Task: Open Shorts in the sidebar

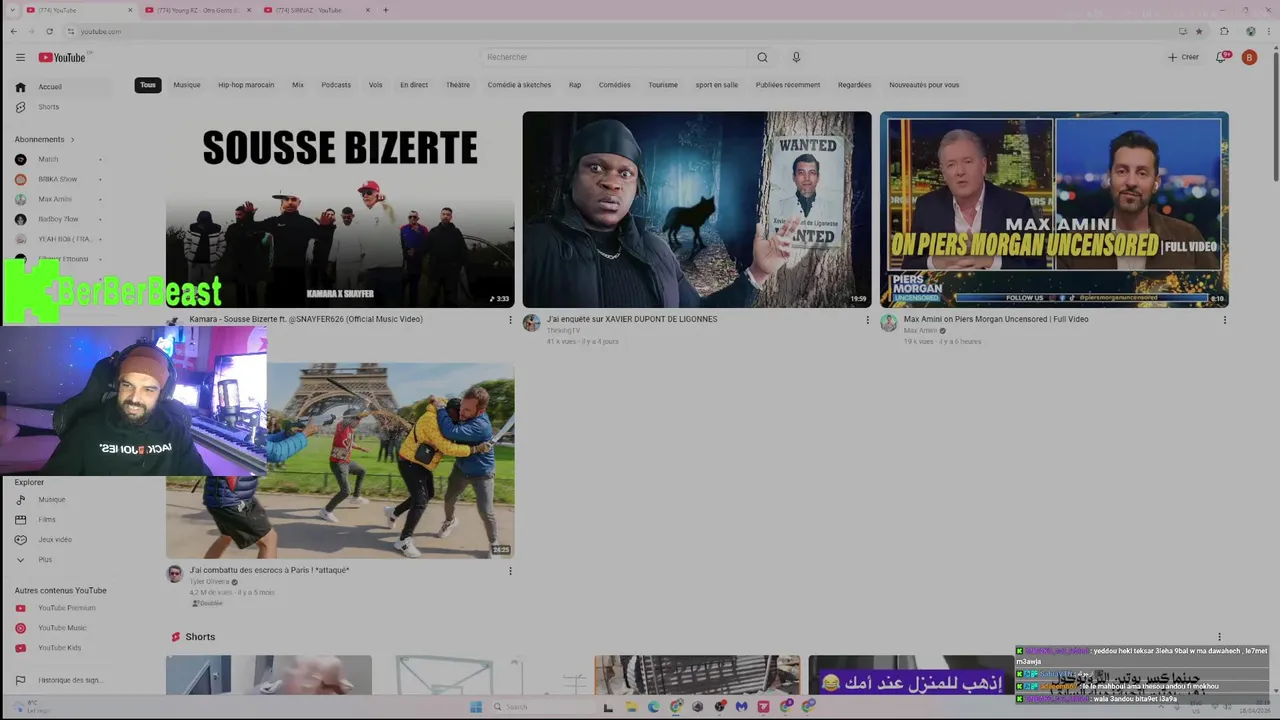Action: pyautogui.click(x=62, y=107)
